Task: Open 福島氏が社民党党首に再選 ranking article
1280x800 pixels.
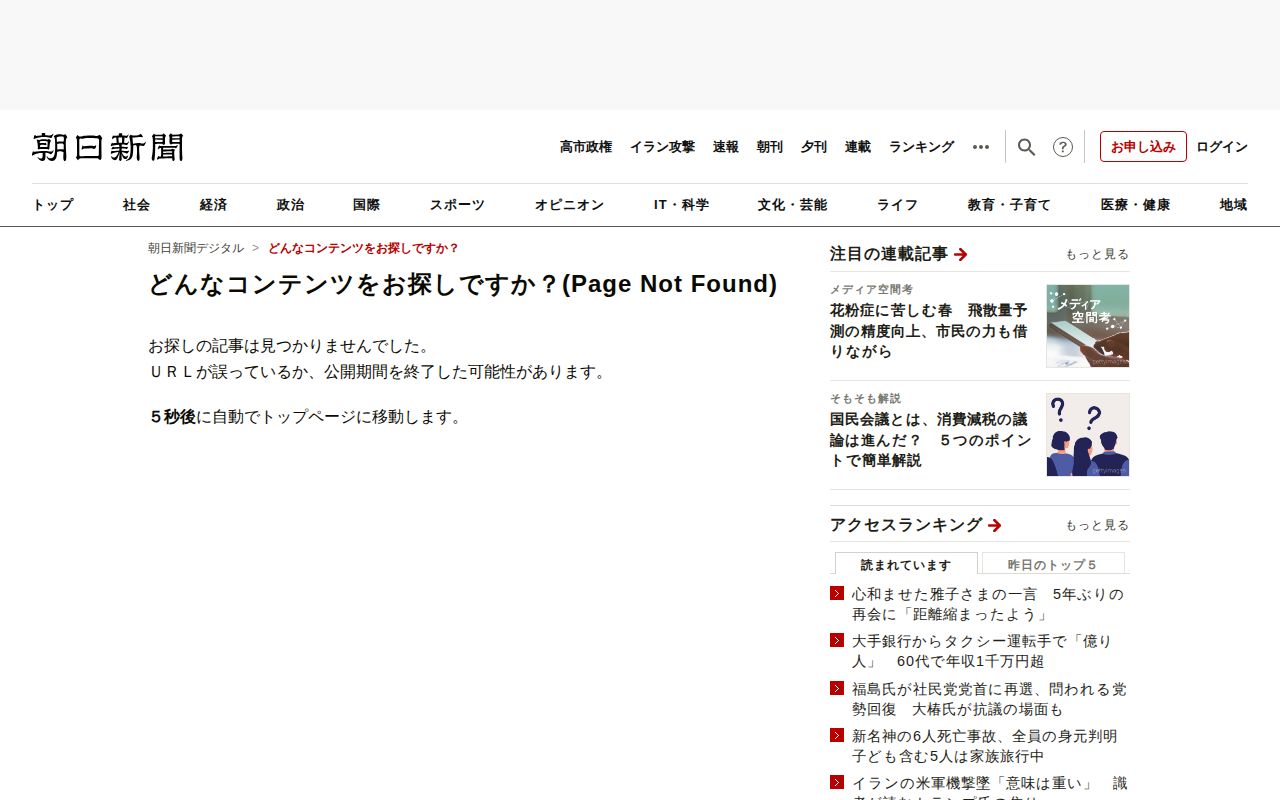Action: (989, 699)
